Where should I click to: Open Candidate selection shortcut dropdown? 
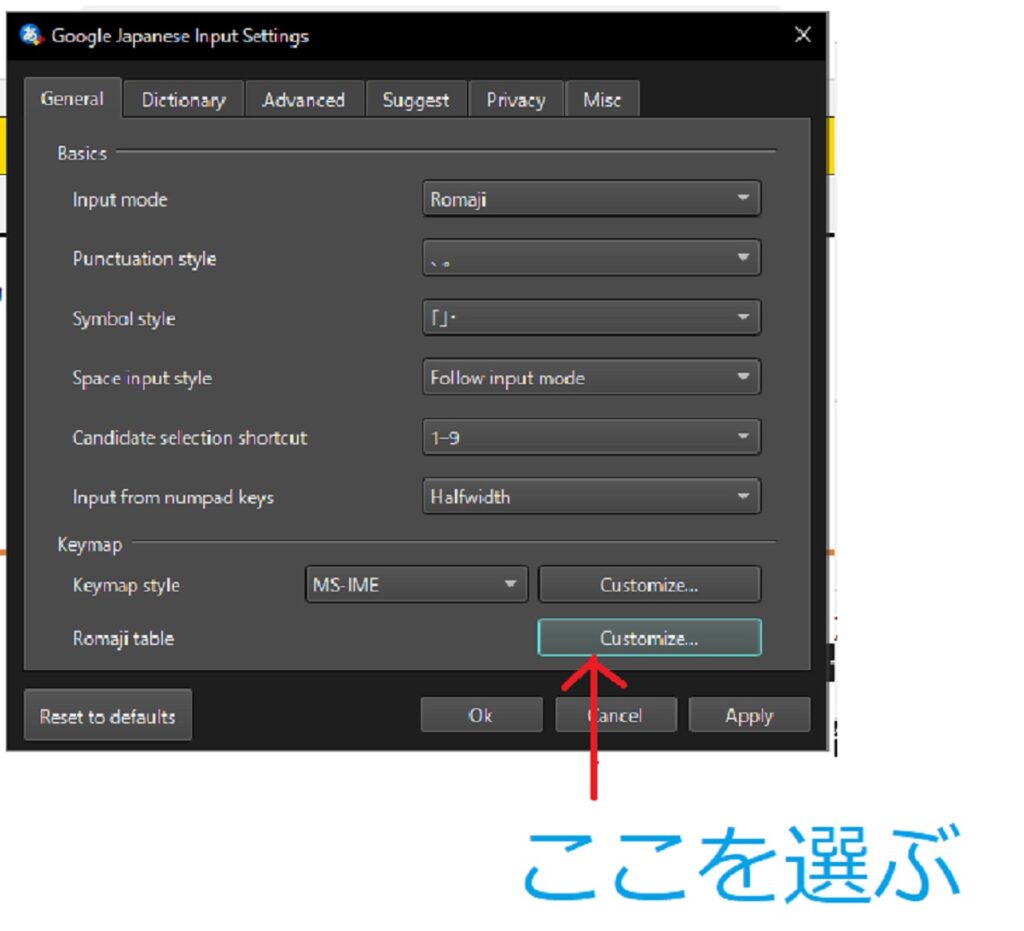pyautogui.click(x=591, y=437)
